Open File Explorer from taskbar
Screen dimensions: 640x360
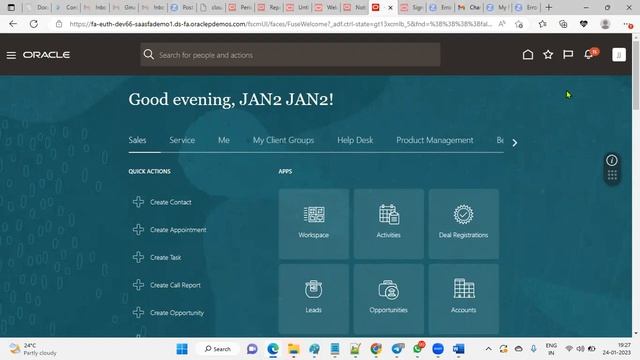point(293,349)
